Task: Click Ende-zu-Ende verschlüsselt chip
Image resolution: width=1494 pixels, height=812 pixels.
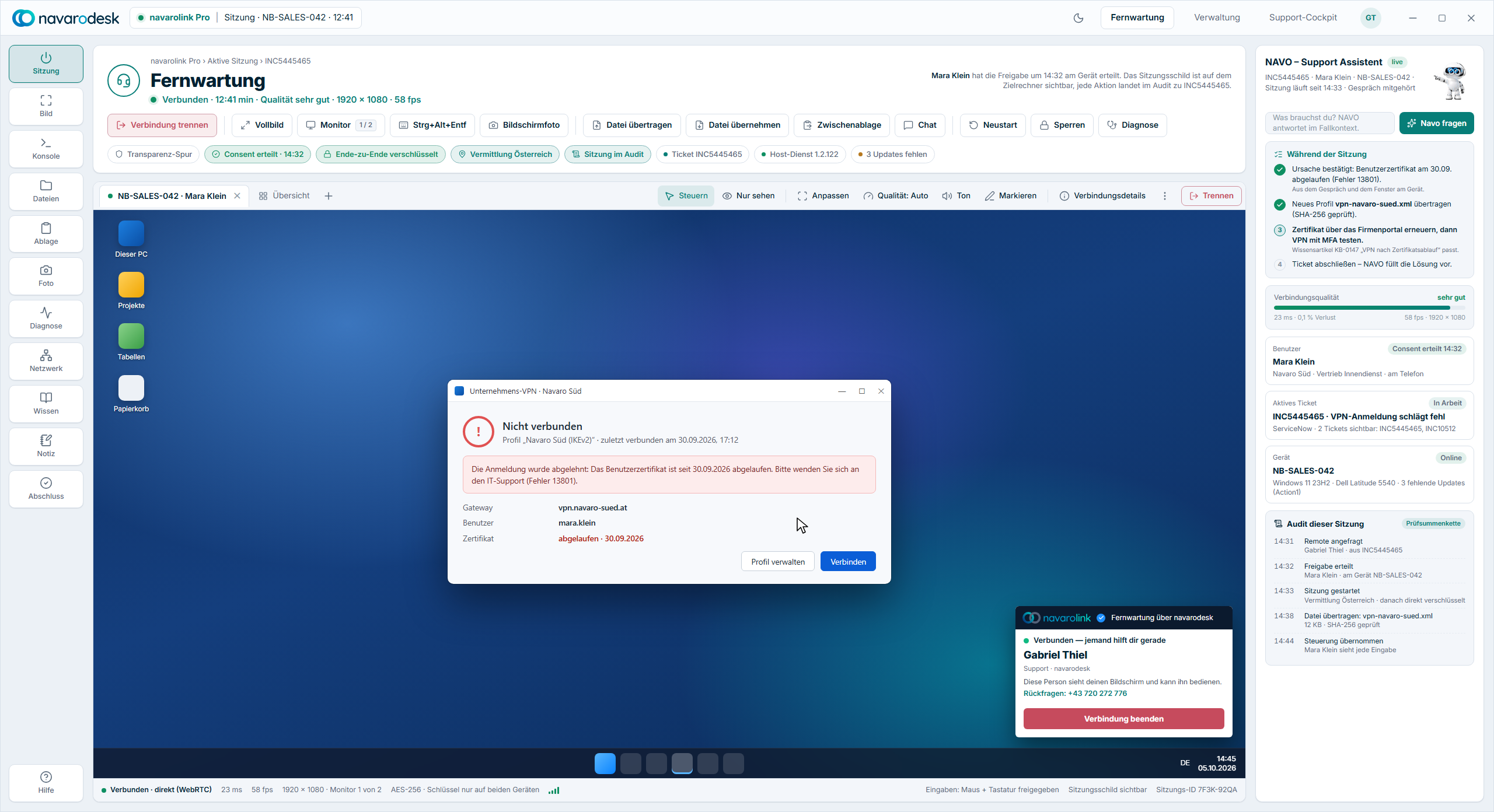Action: [x=381, y=154]
